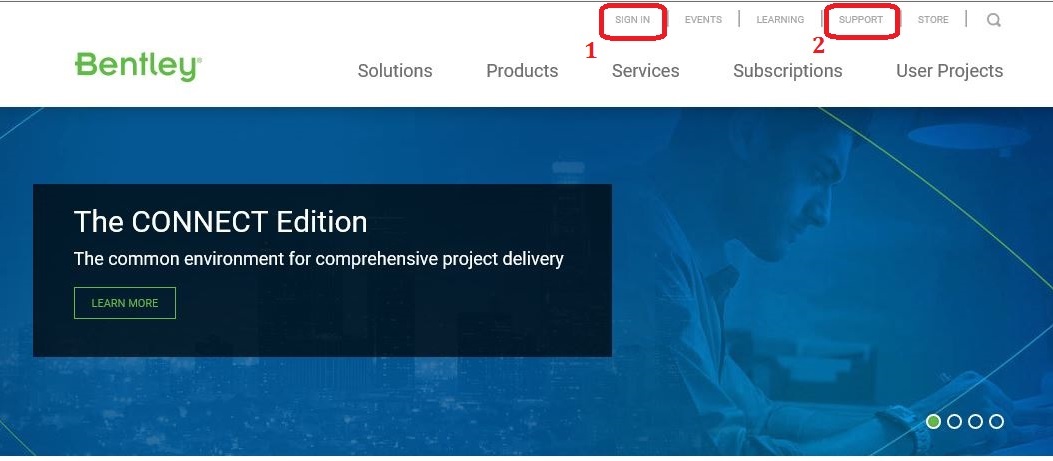
Task: Open the LEARNING link
Action: click(x=780, y=19)
